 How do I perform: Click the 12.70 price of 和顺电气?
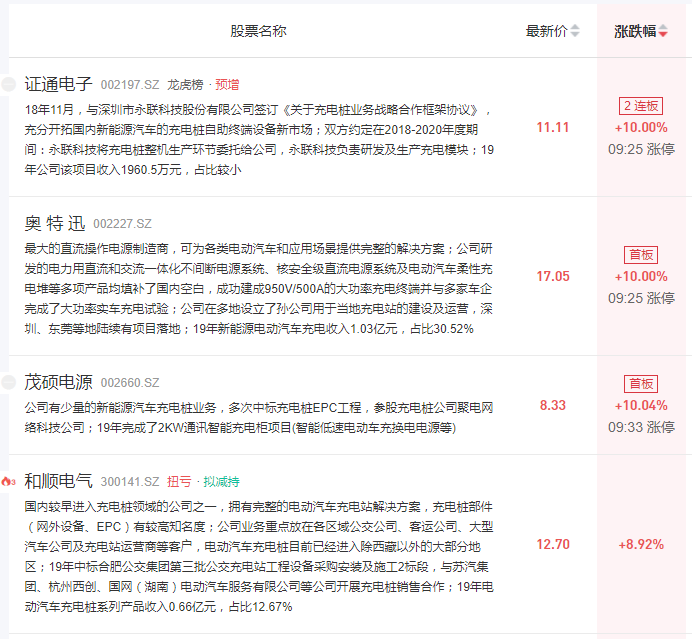tap(553, 544)
